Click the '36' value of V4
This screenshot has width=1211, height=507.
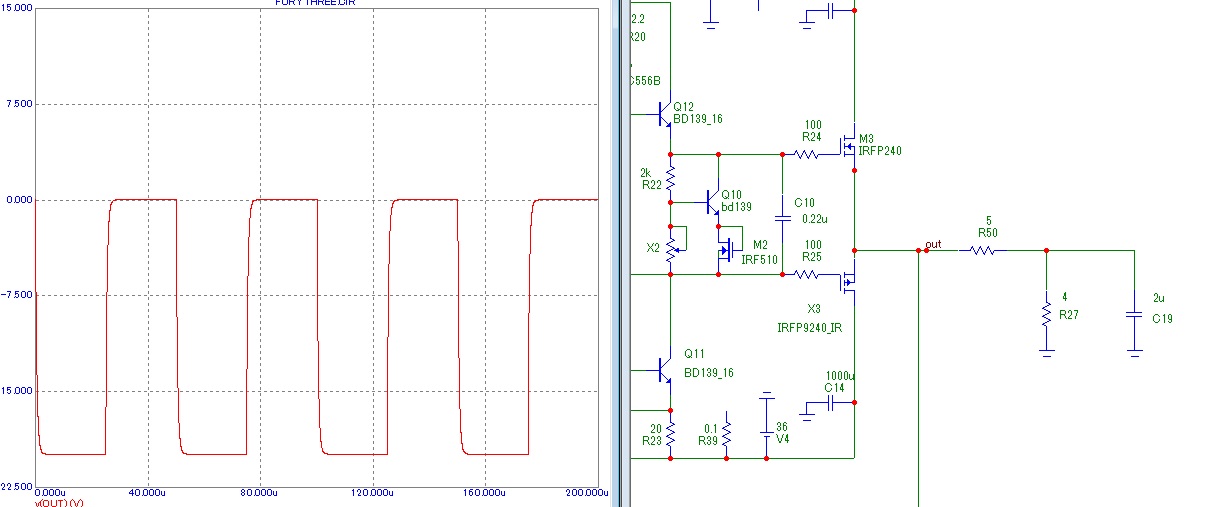782,426
